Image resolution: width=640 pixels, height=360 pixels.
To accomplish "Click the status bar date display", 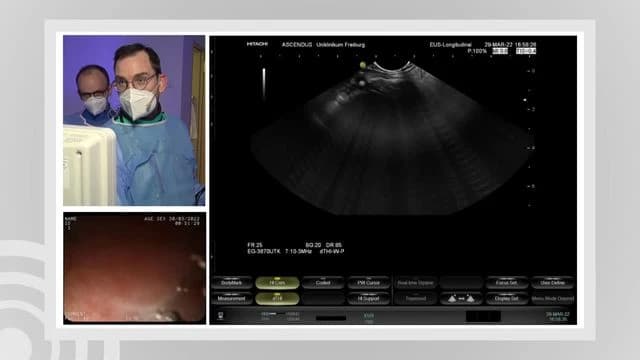I will tap(558, 316).
